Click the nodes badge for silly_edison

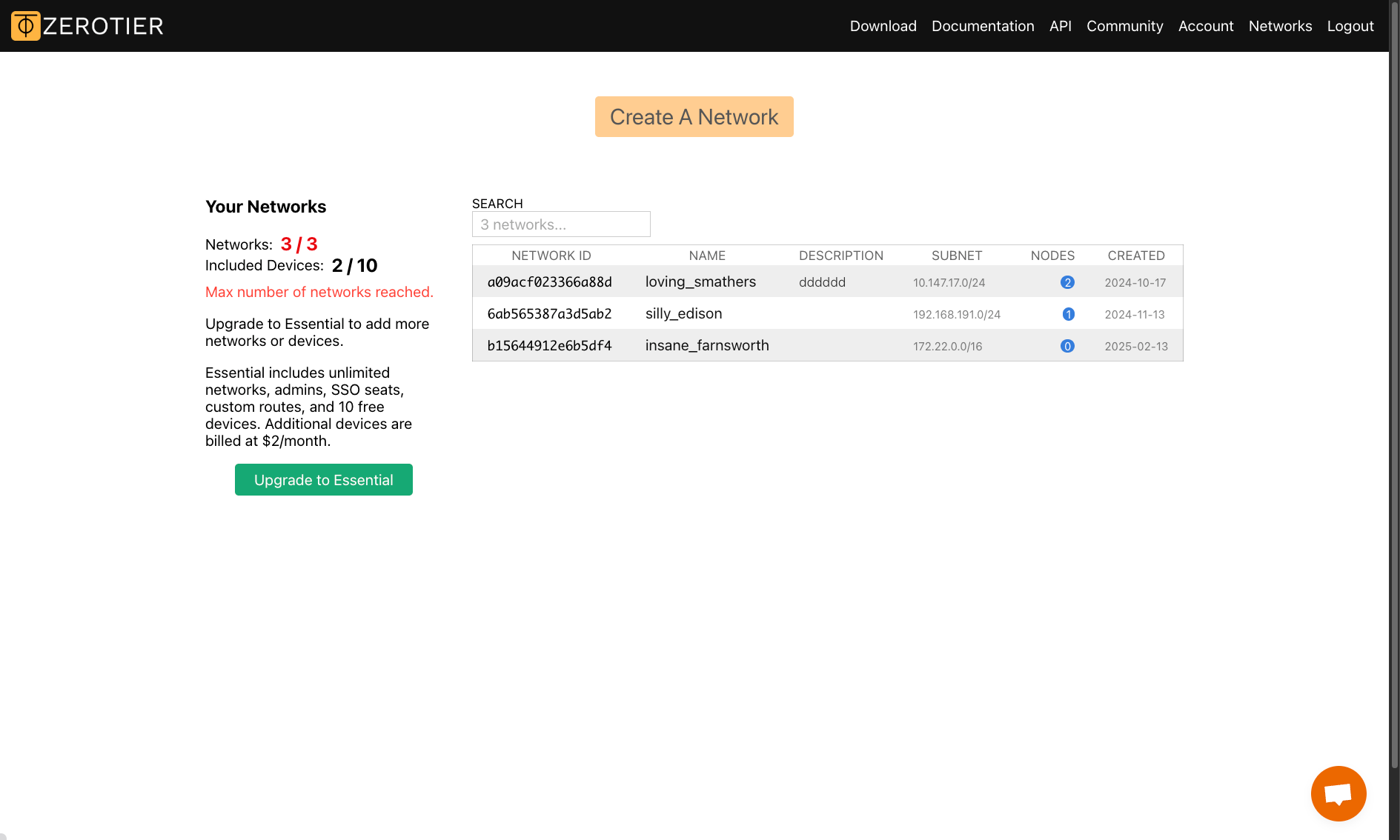click(1068, 313)
